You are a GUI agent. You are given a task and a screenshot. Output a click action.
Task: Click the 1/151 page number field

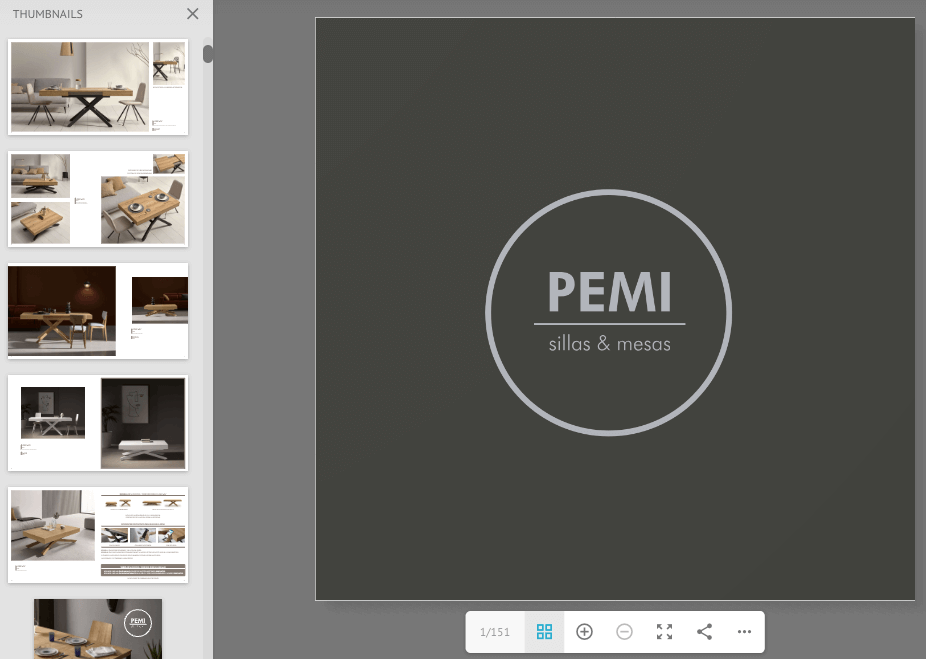coord(495,632)
